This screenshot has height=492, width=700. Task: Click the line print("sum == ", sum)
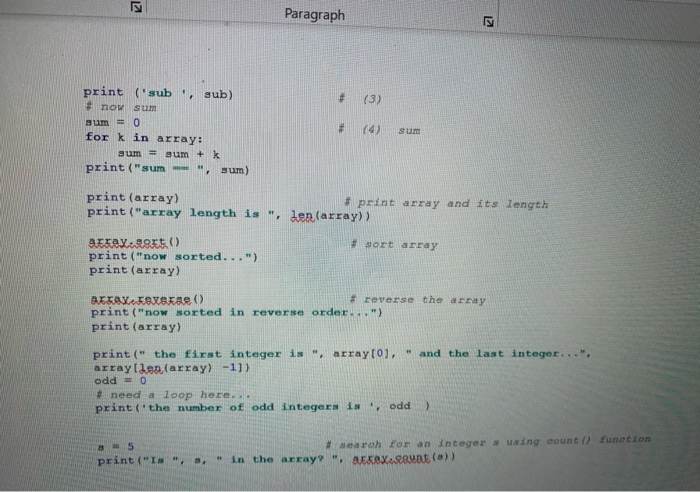click(167, 169)
